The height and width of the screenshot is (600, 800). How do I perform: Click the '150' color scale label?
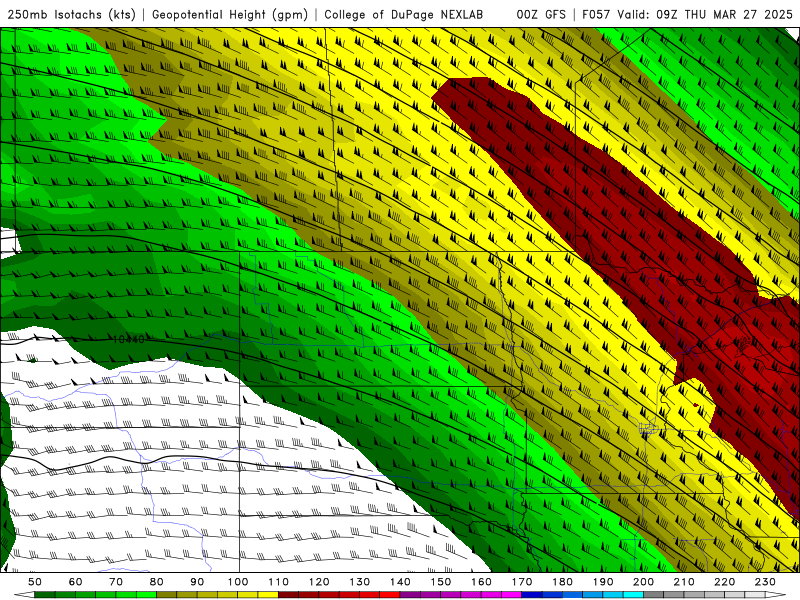(441, 582)
